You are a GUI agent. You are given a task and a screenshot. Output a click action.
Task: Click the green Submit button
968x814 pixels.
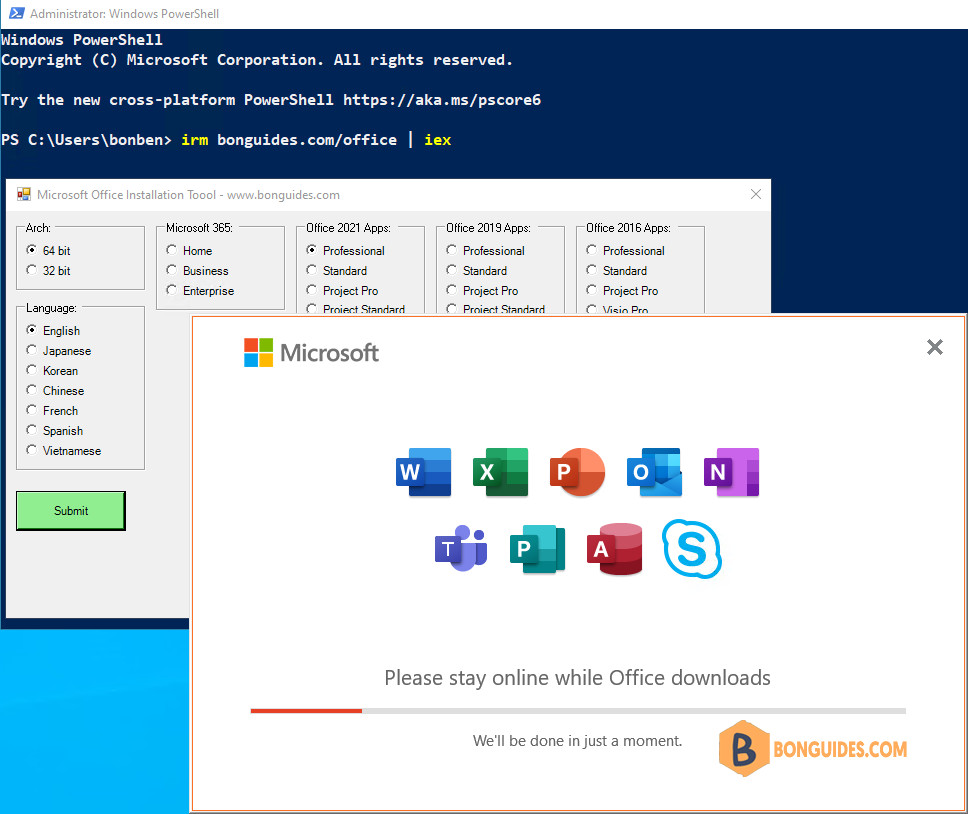(x=71, y=510)
